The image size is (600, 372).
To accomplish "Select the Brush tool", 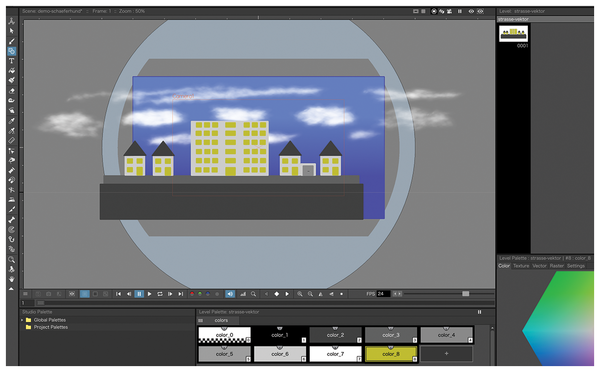I will [x=11, y=41].
